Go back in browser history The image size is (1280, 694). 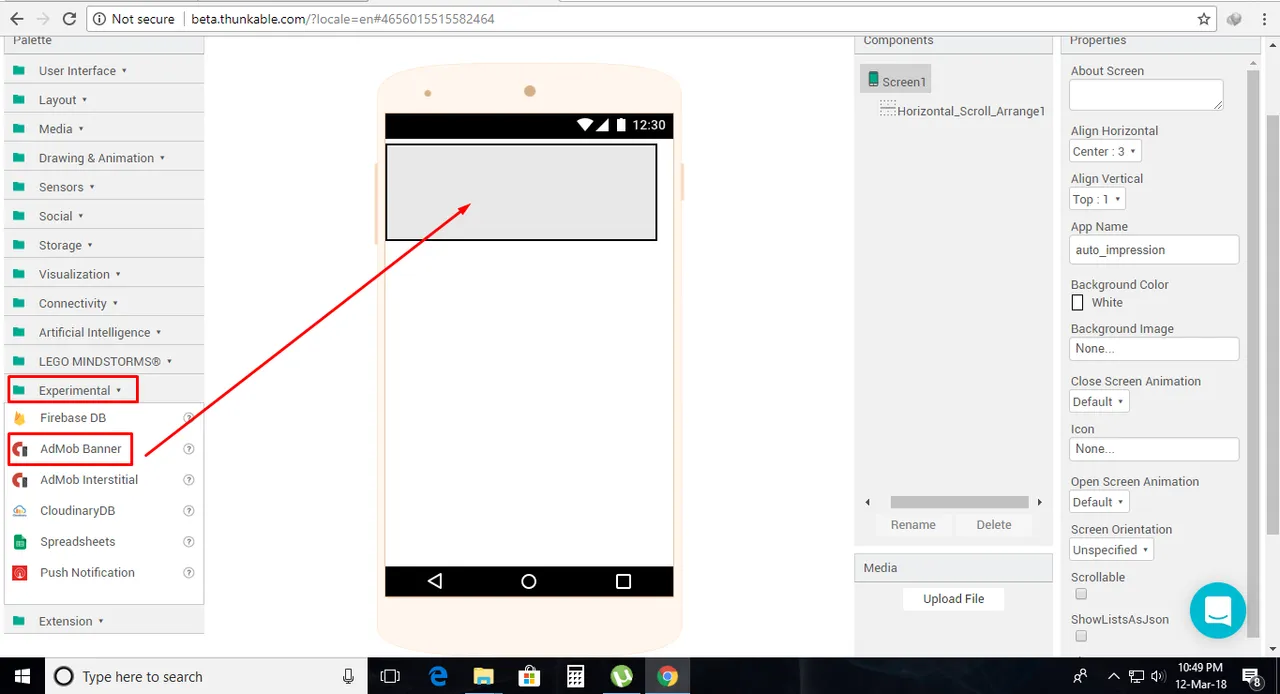tap(16, 19)
